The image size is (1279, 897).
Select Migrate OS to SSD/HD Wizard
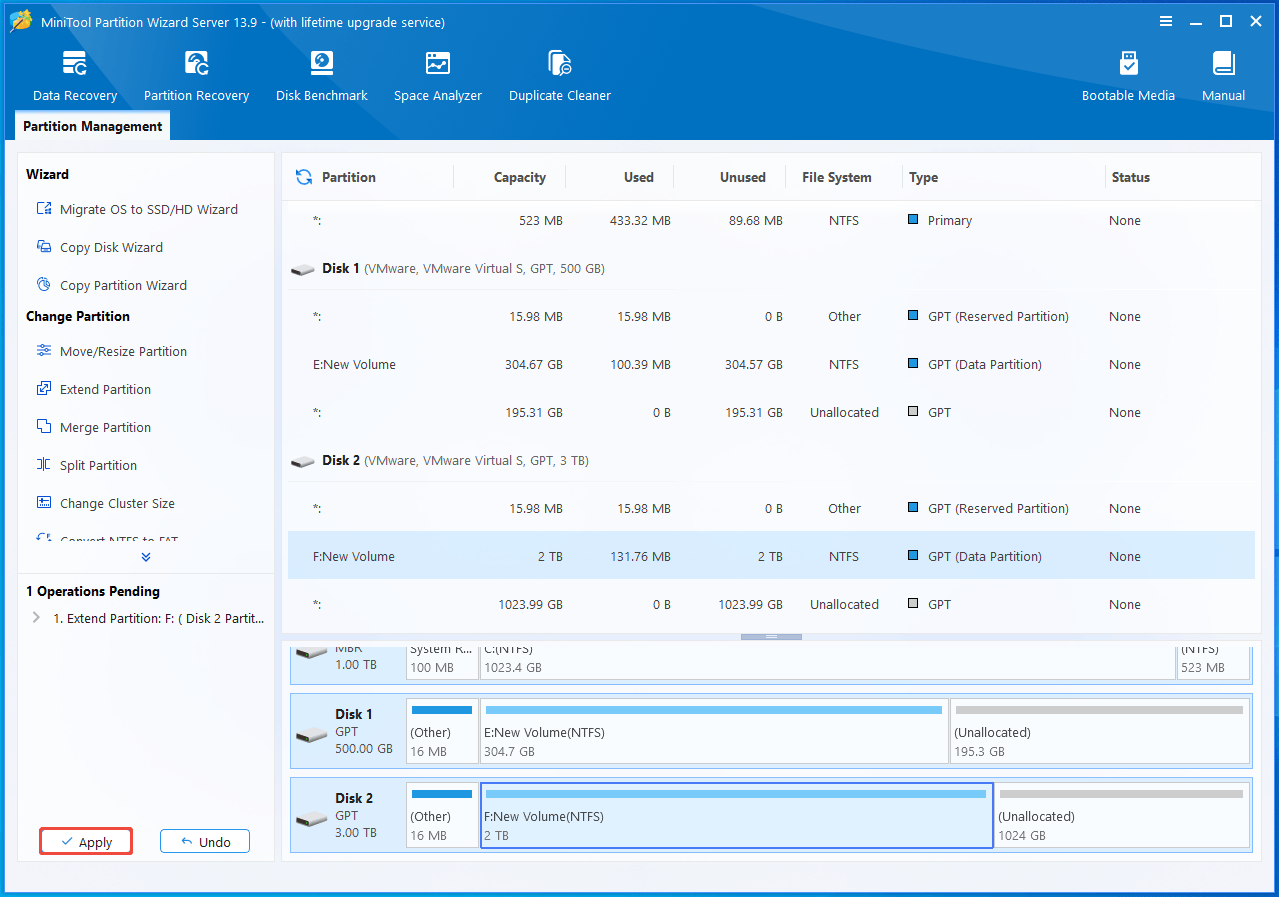click(x=138, y=209)
